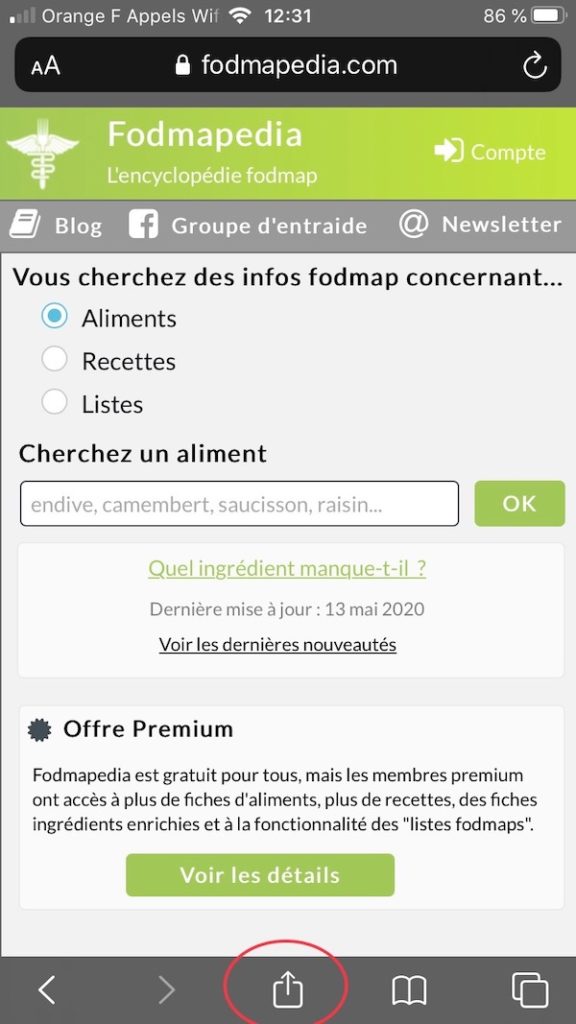Open the tabs overview icon
This screenshot has height=1024, width=576.
530,990
